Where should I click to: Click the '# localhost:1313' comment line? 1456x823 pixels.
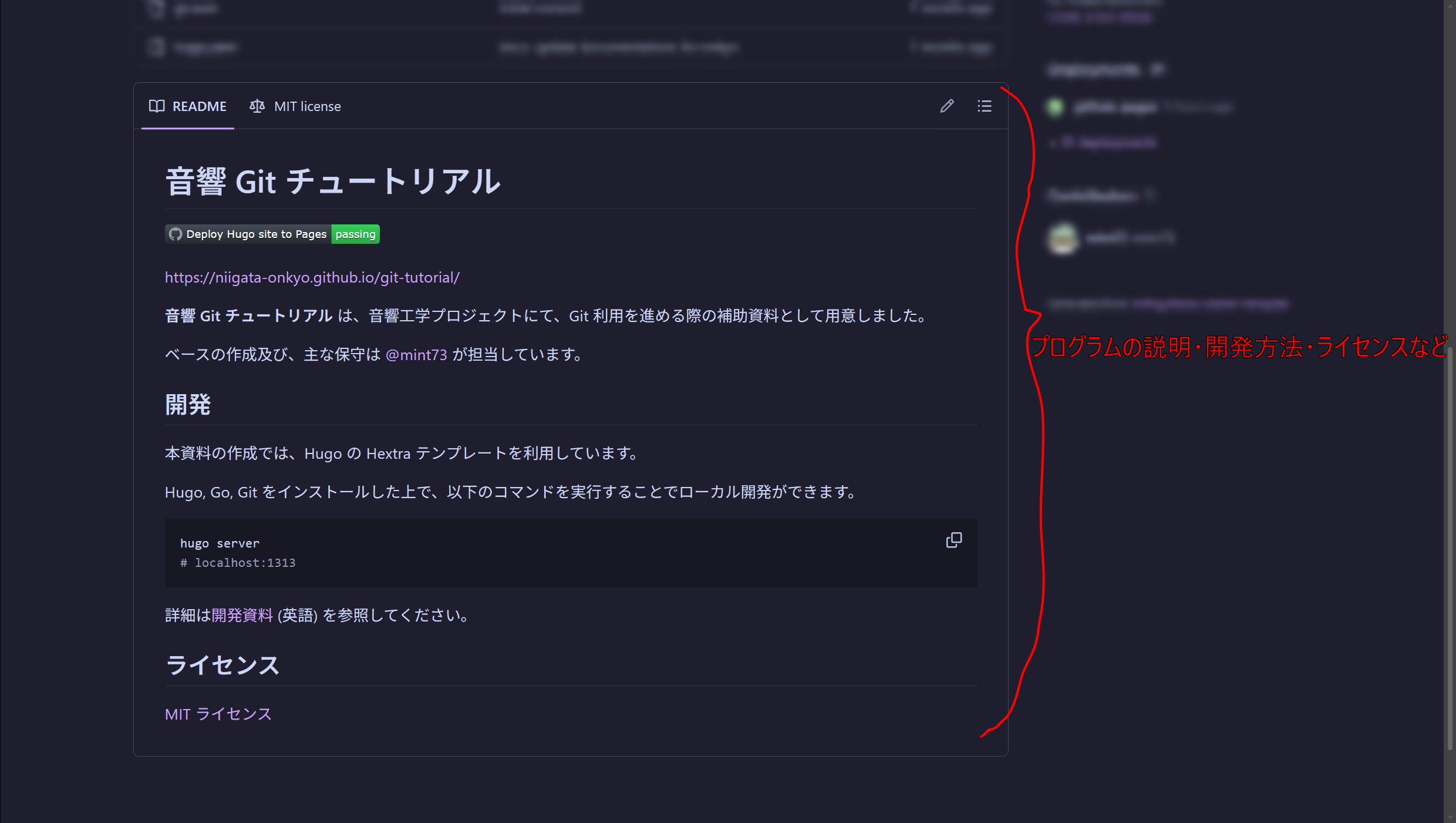238,563
